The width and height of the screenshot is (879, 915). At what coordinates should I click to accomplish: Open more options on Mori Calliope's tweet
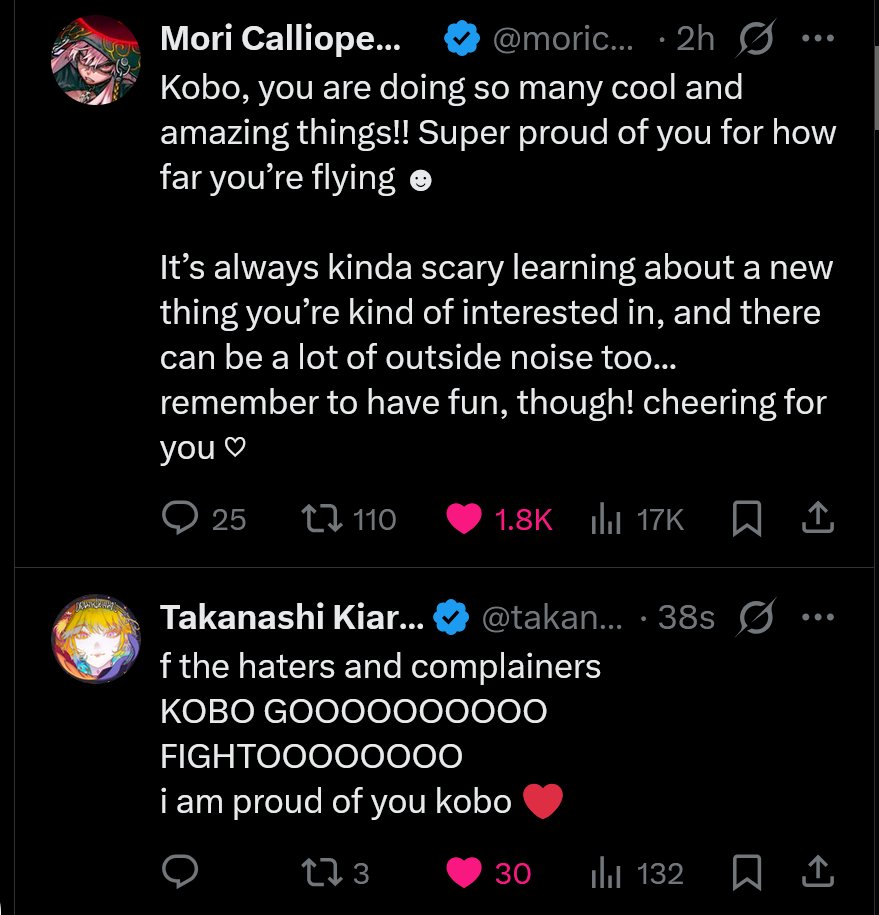pyautogui.click(x=818, y=39)
